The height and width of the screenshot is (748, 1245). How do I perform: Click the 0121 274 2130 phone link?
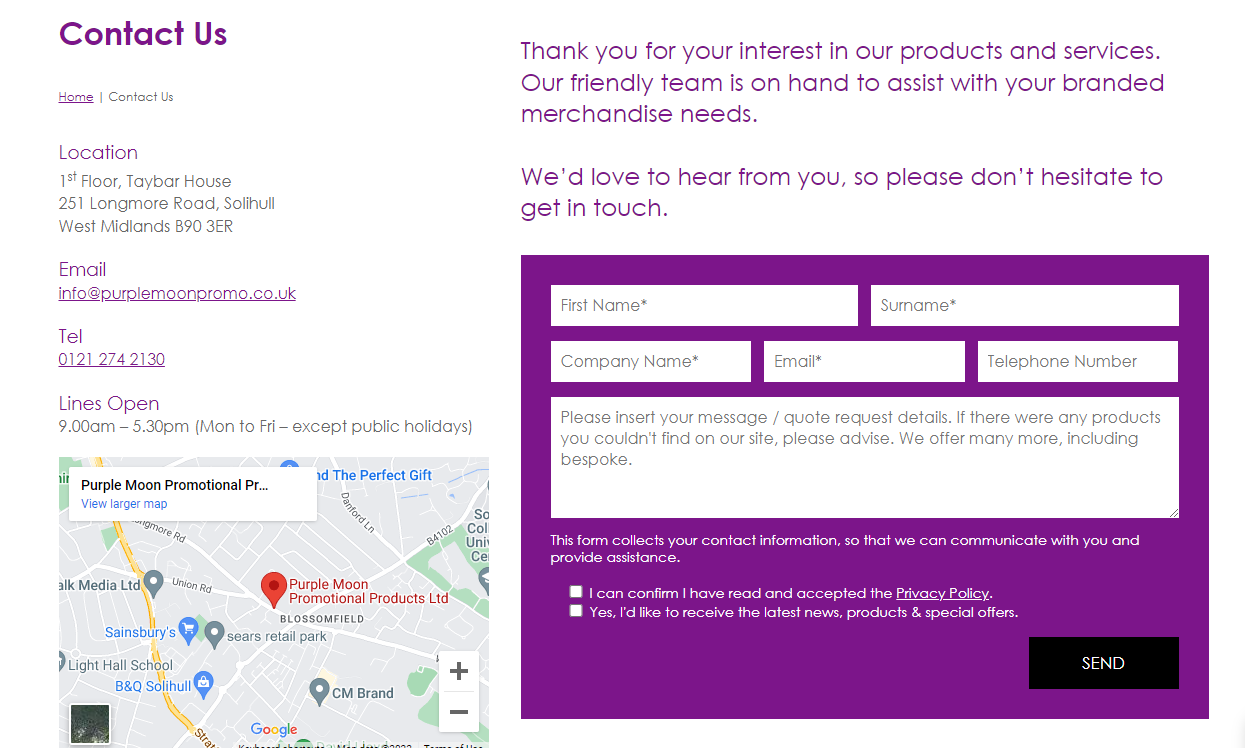[x=112, y=359]
